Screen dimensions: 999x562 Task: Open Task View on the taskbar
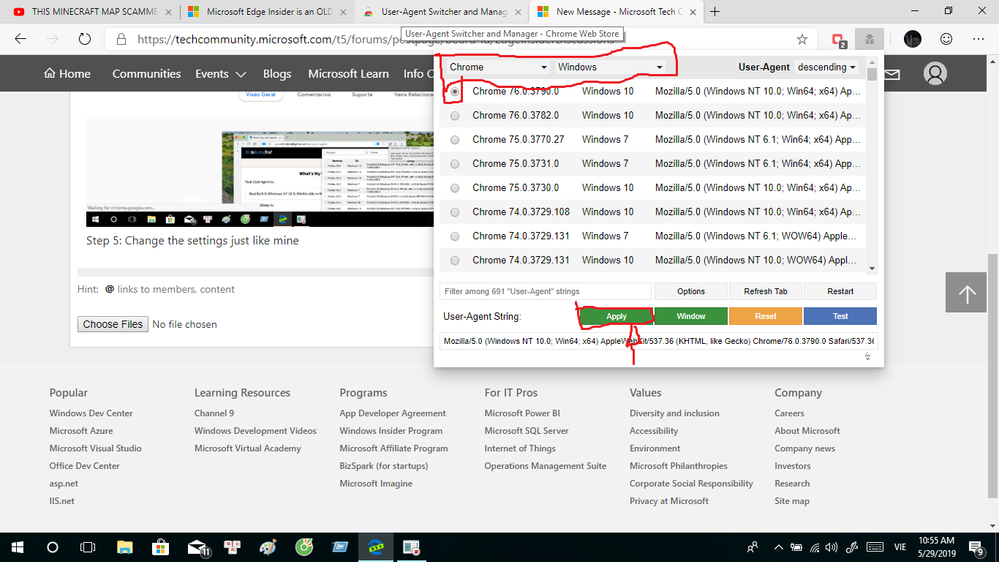87,547
